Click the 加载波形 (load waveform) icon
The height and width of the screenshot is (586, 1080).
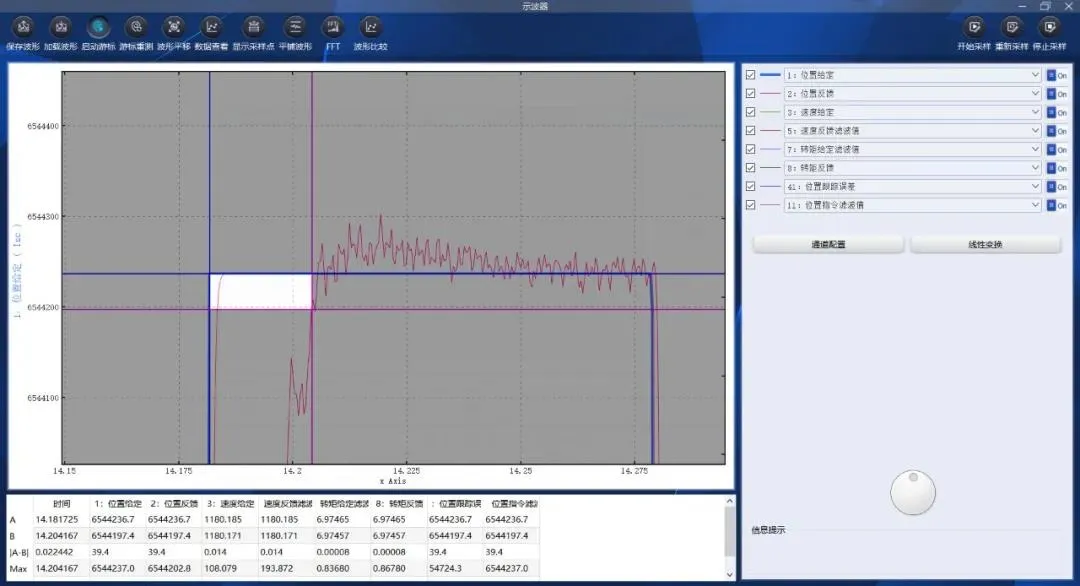(x=61, y=28)
